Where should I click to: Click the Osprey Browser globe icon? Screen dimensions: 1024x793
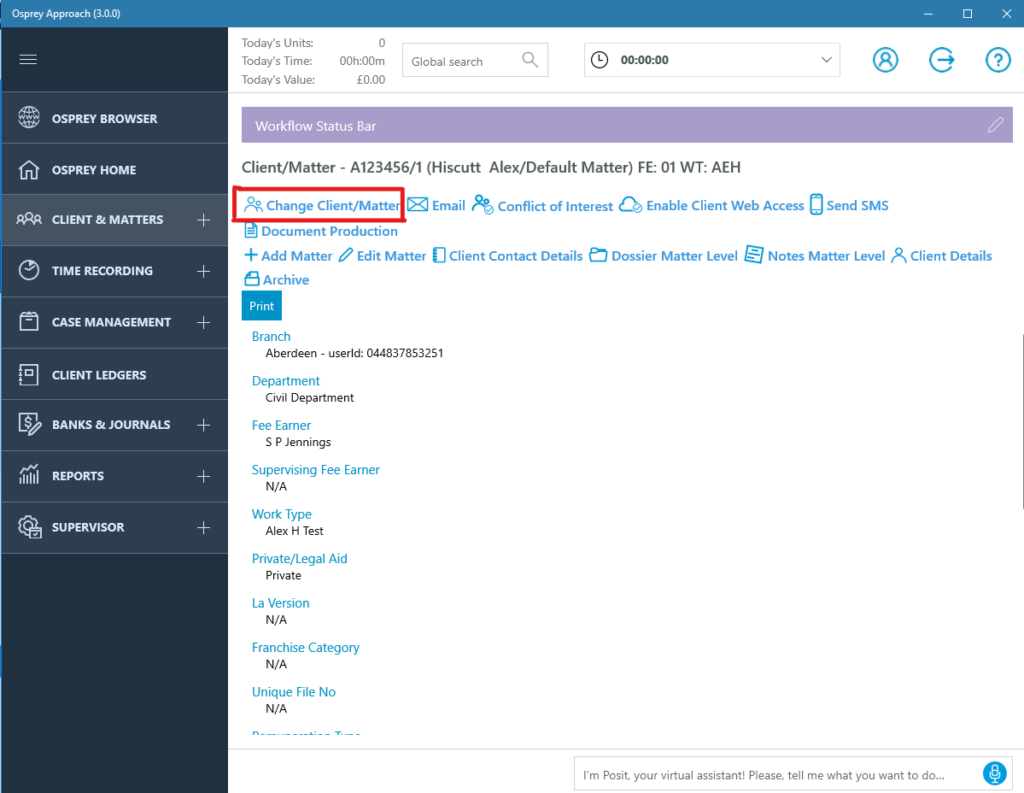(29, 118)
